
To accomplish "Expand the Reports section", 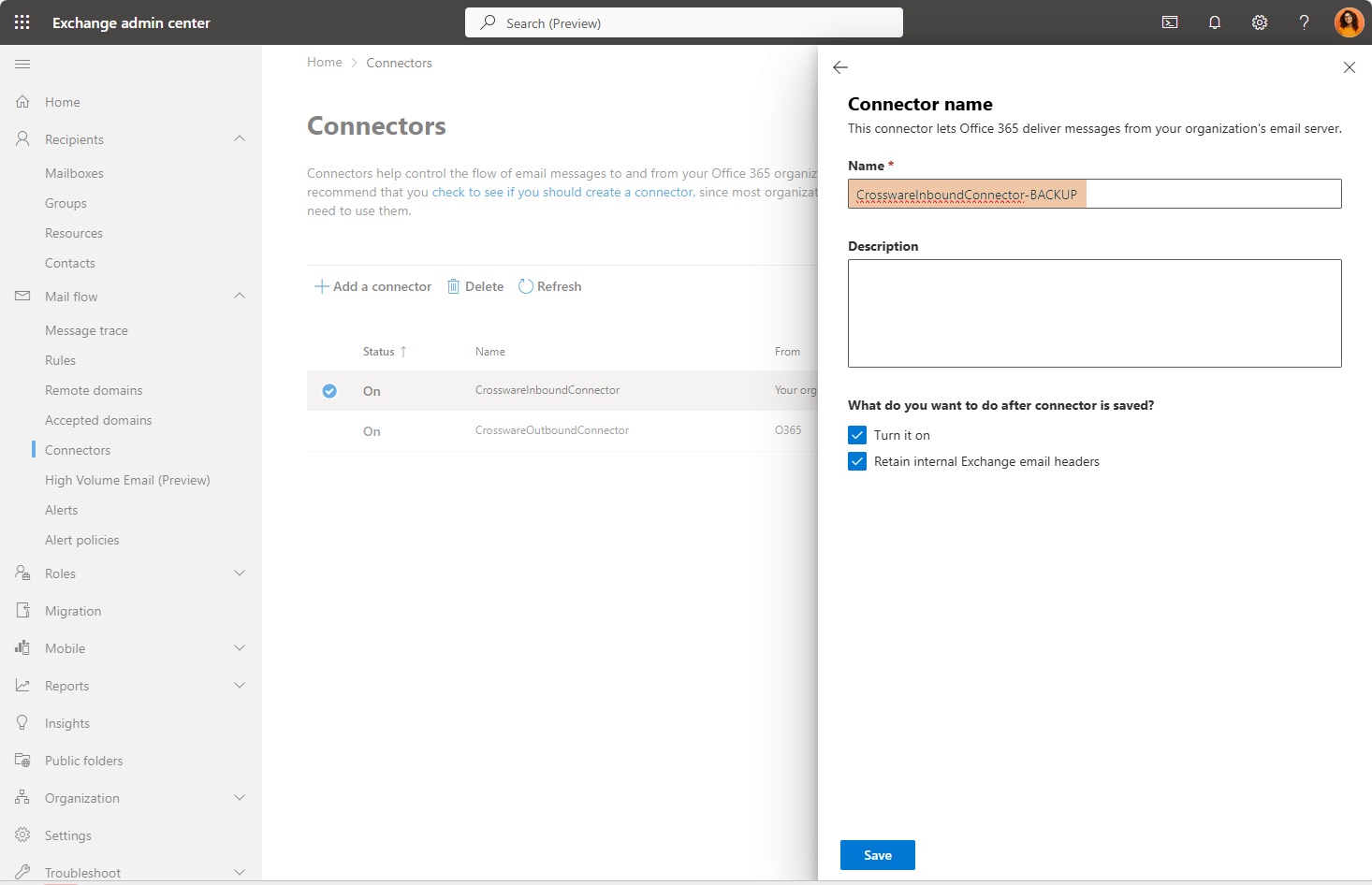I will tap(240, 686).
